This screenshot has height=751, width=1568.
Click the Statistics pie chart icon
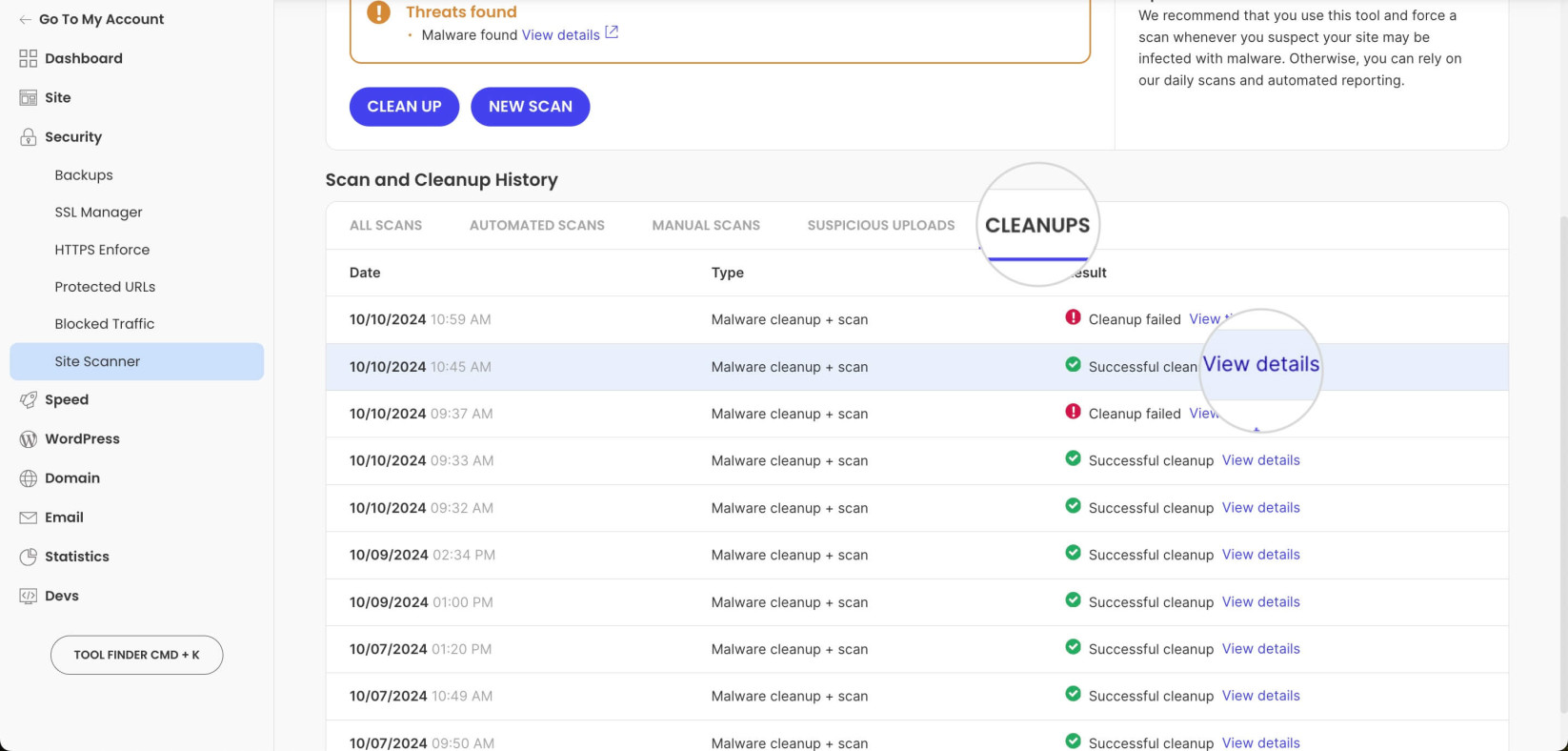(29, 557)
